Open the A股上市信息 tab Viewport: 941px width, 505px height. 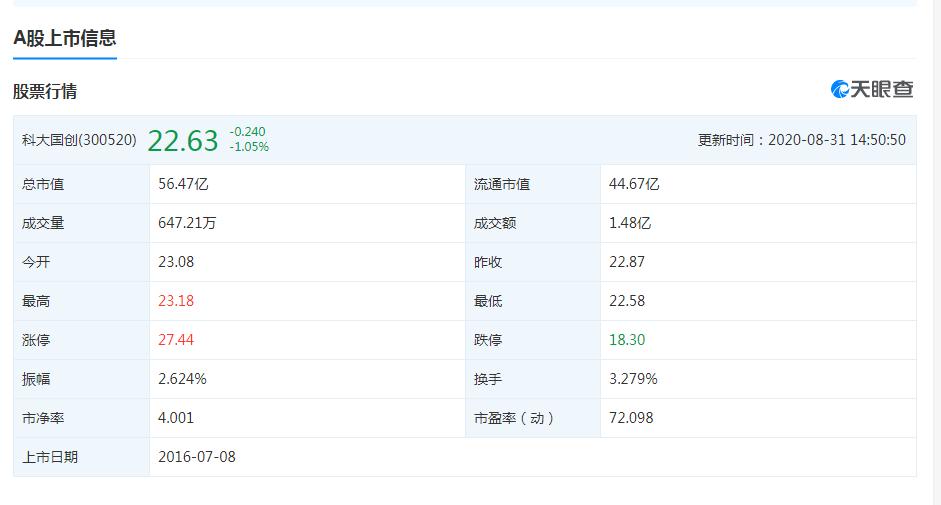(65, 38)
